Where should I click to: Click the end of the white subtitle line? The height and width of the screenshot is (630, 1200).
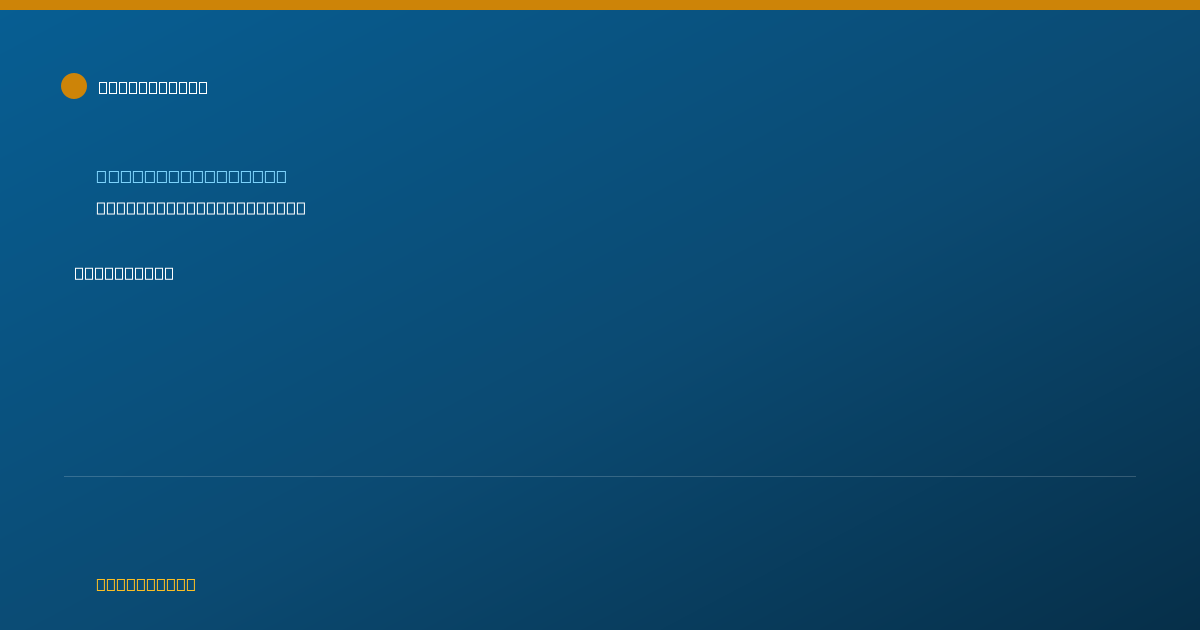point(301,208)
